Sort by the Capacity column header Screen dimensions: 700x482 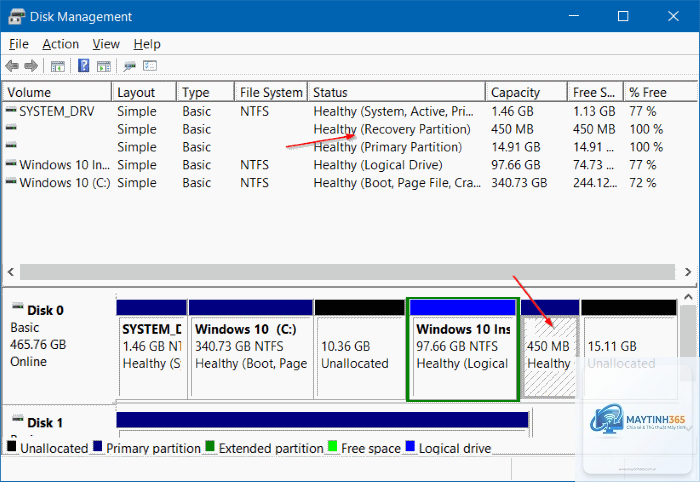click(x=527, y=92)
